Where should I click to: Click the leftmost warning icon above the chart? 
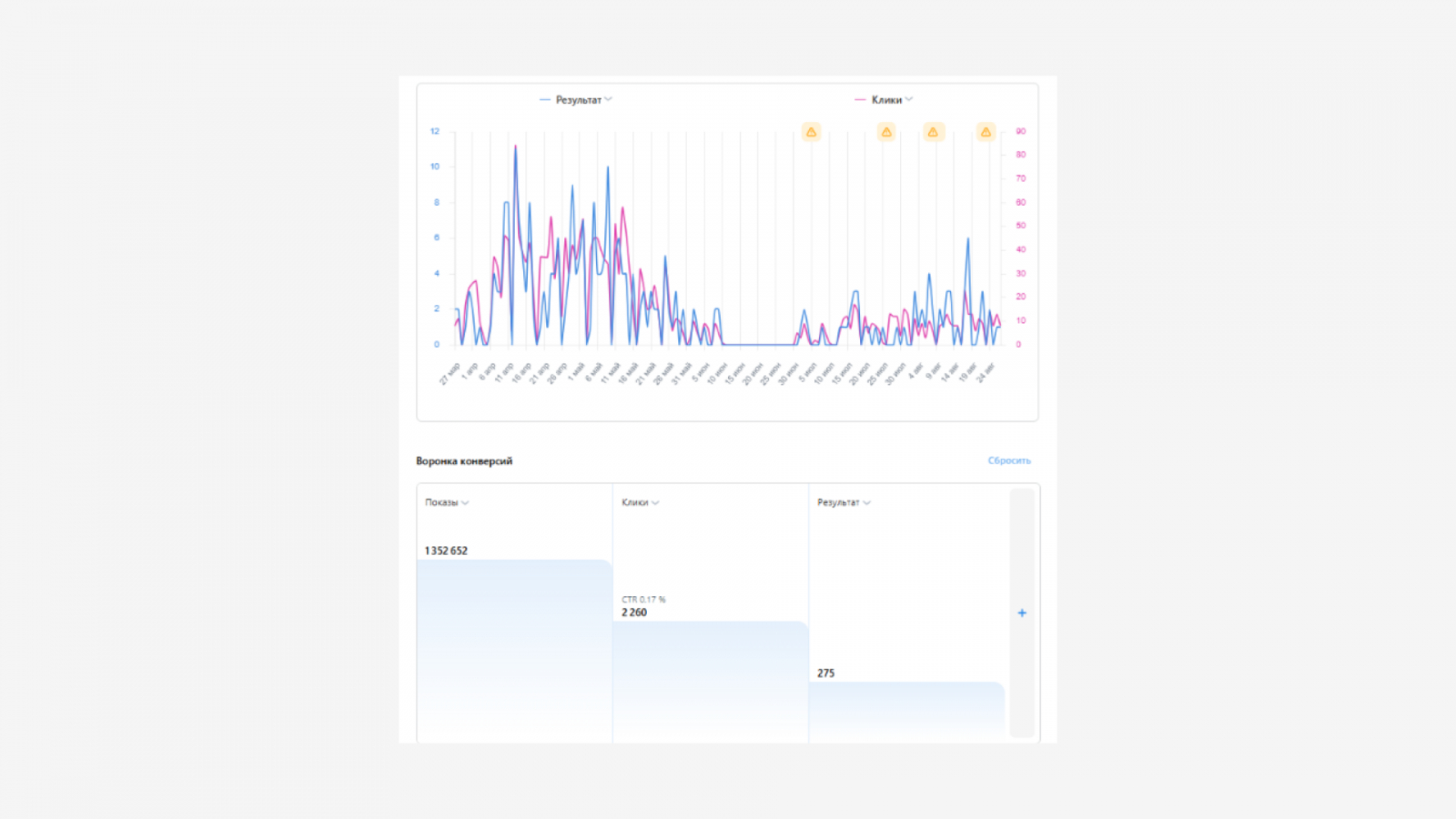(x=811, y=132)
